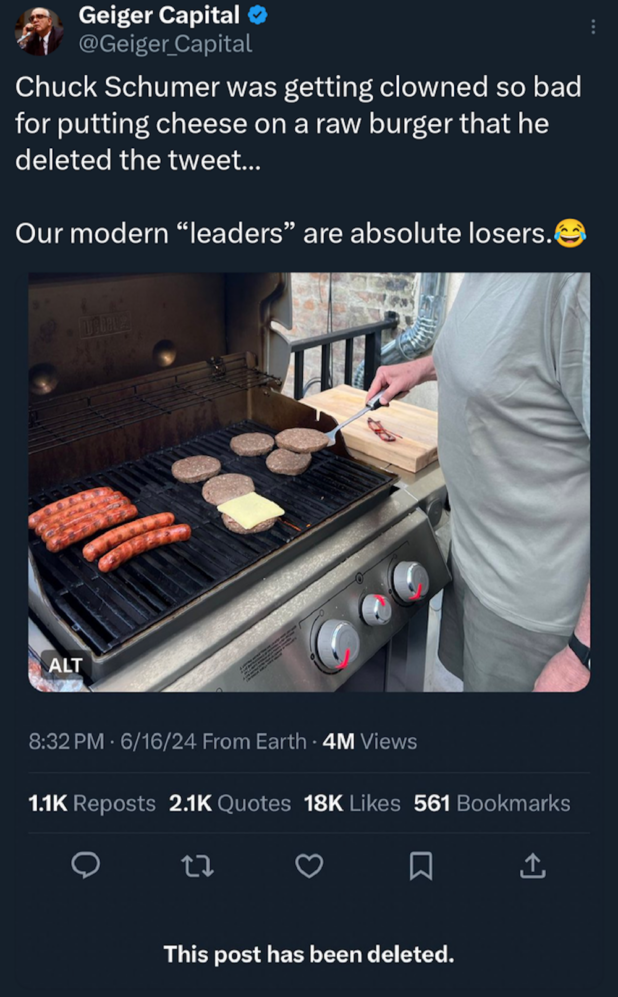Click the @Geiger_Capital handle
This screenshot has width=618, height=997.
pos(165,43)
